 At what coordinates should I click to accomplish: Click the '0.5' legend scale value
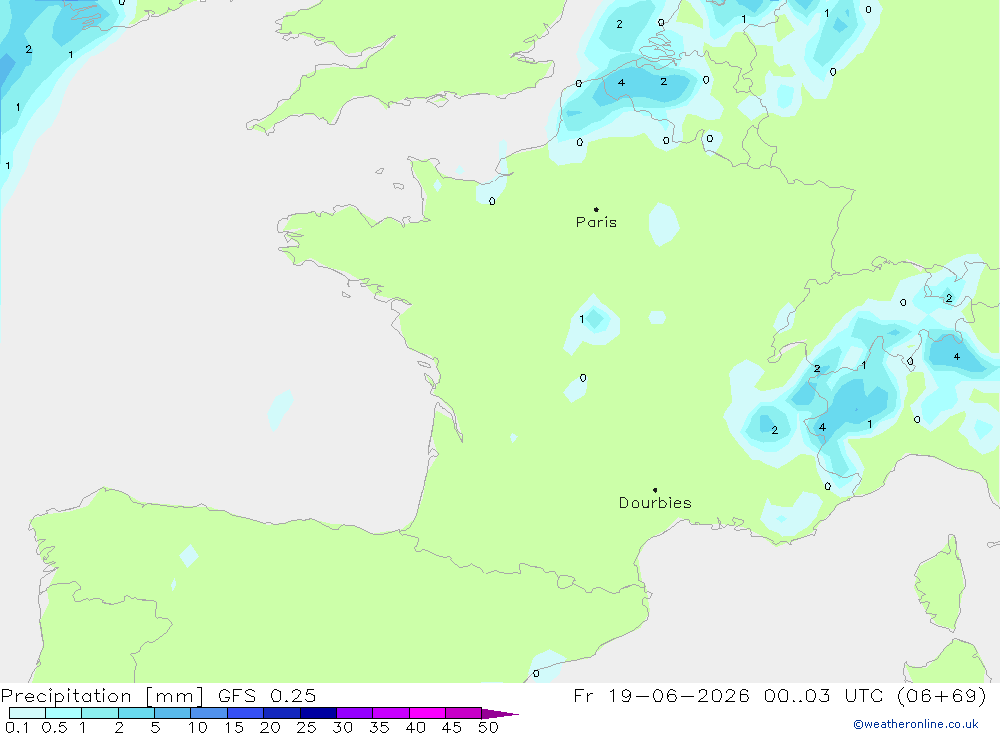pos(54,727)
